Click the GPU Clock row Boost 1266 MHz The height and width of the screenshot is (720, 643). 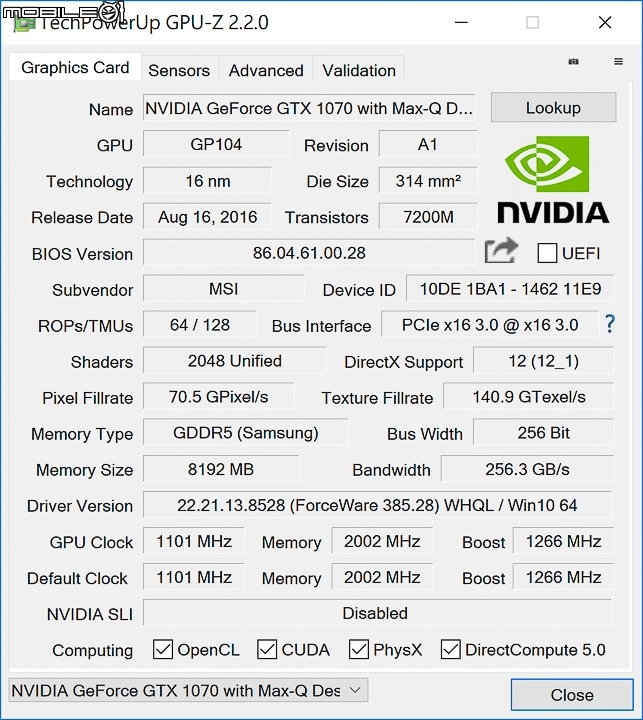click(564, 541)
